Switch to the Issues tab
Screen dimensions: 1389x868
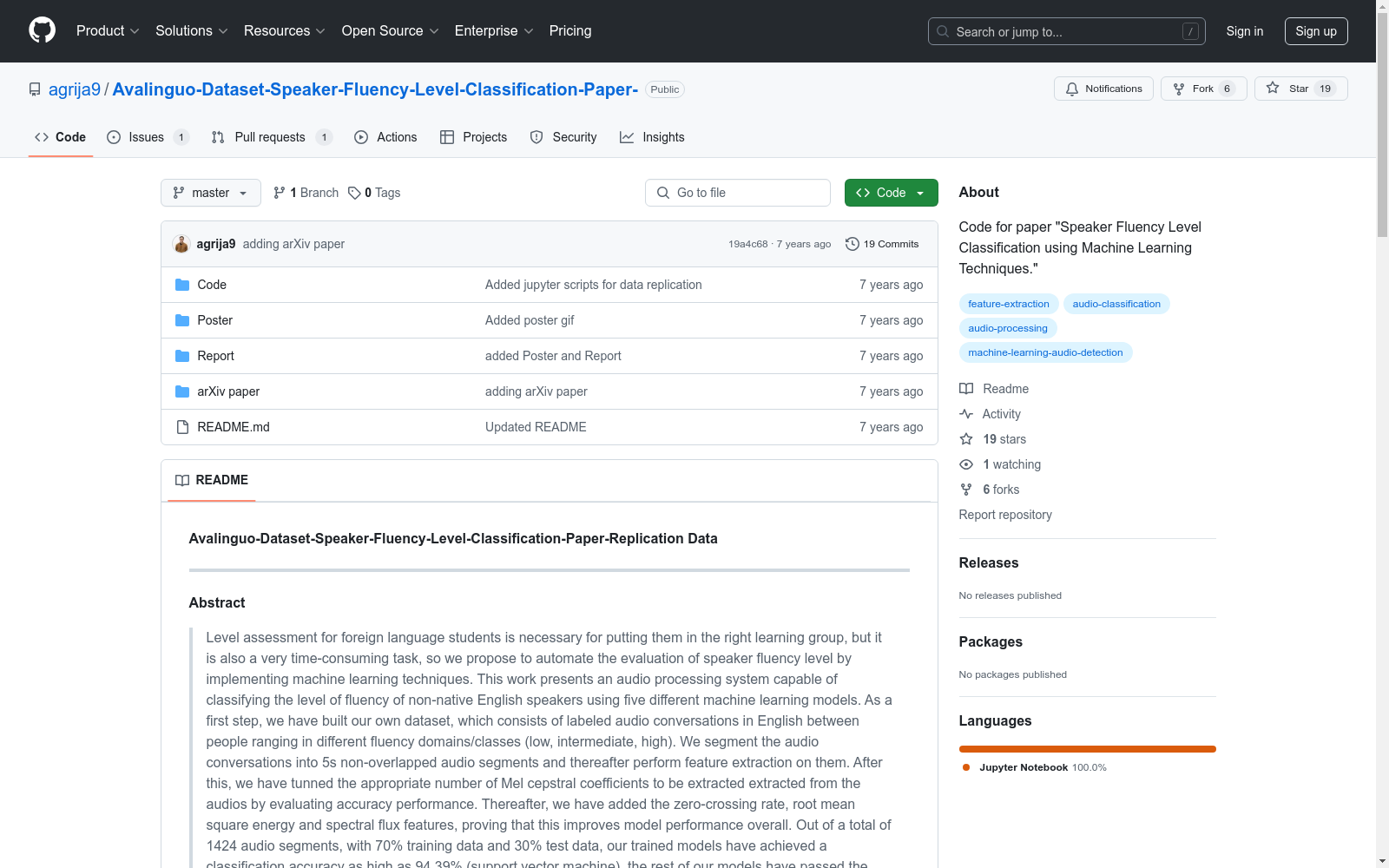[x=148, y=137]
